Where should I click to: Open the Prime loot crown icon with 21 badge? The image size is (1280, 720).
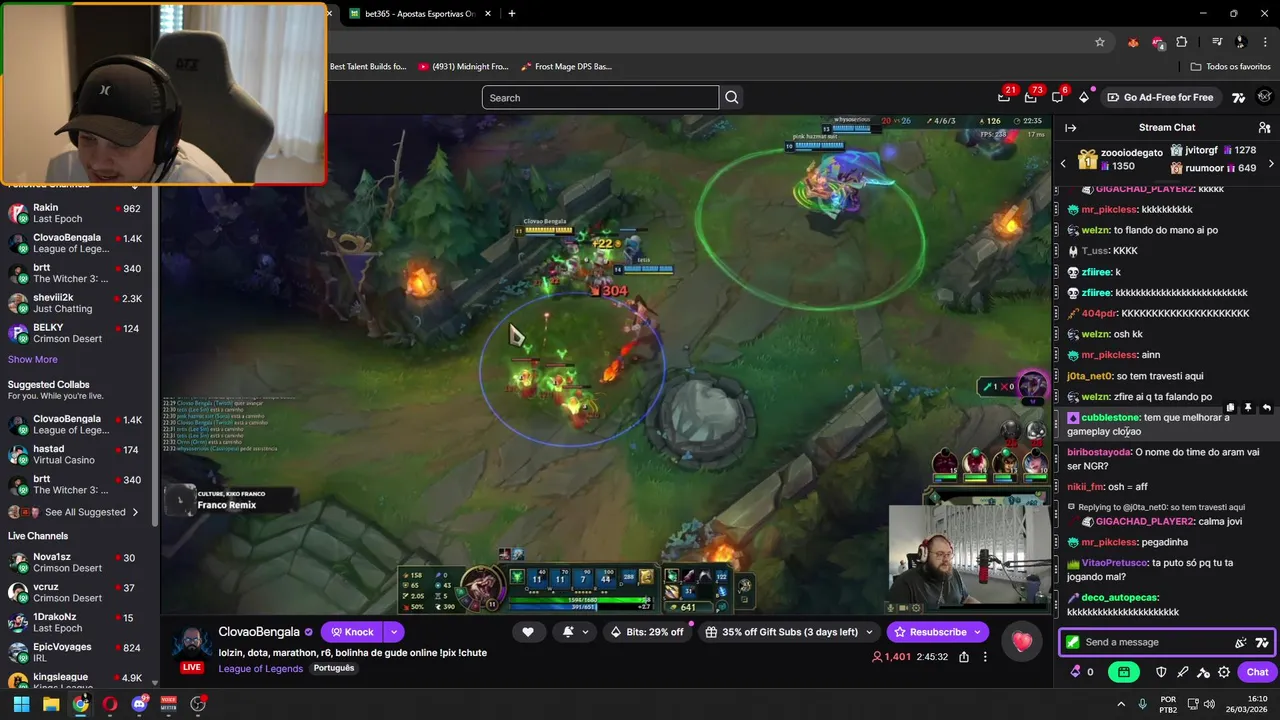pos(1004,97)
